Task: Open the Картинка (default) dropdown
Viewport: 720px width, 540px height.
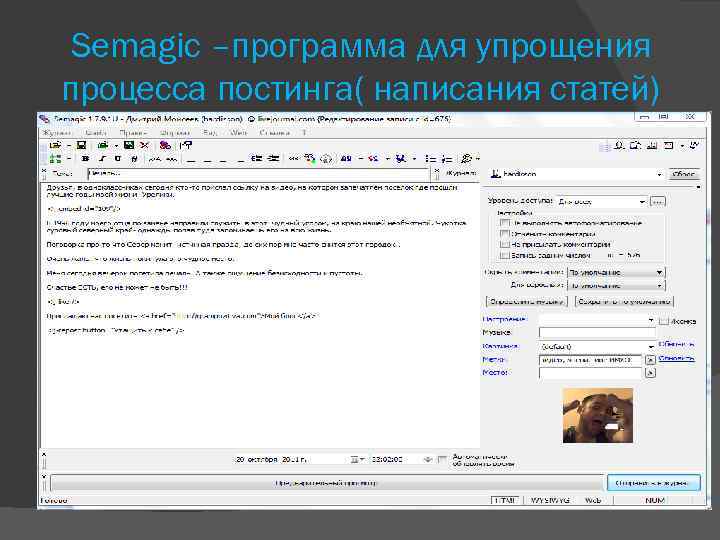Action: point(597,346)
